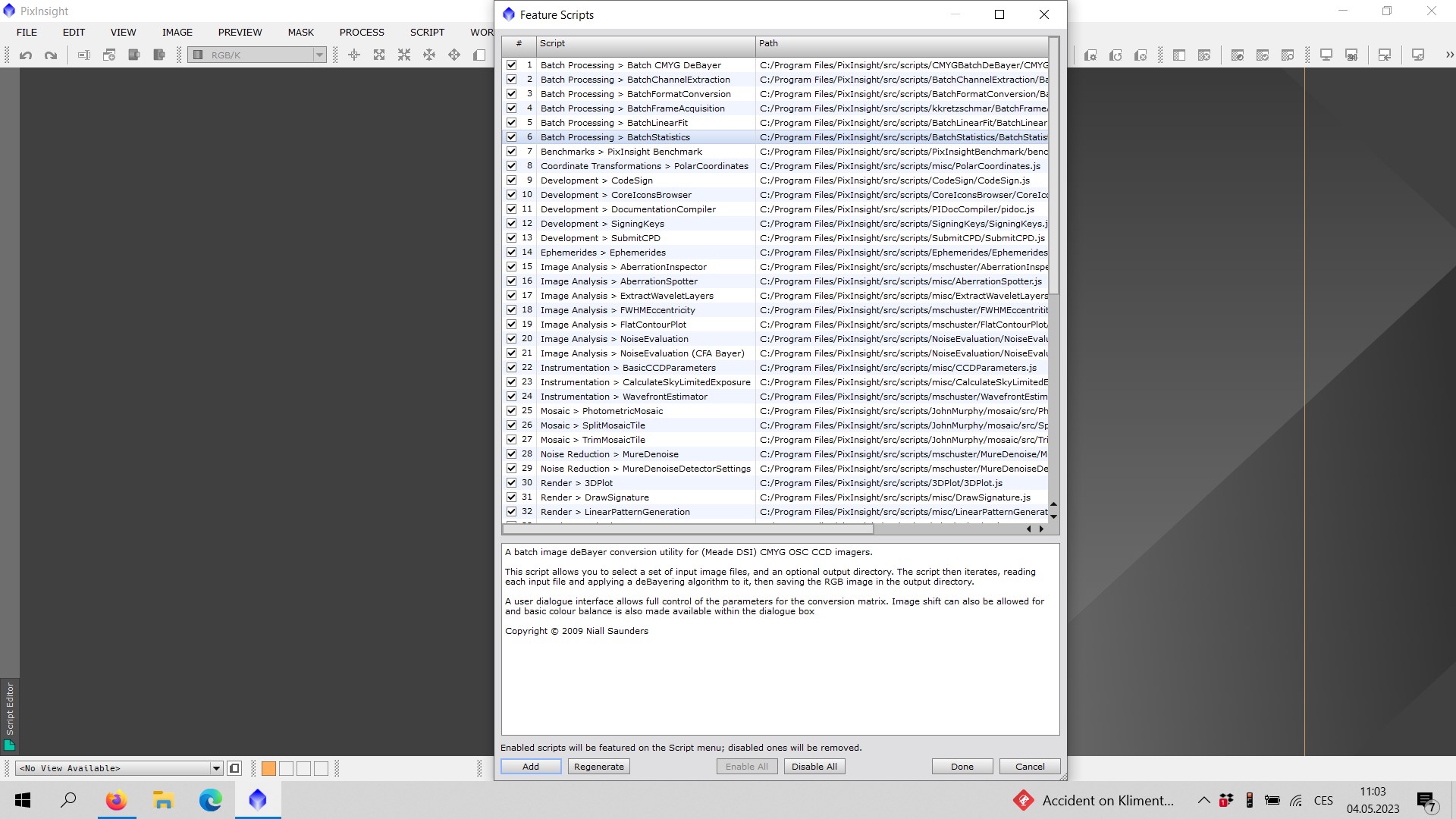
Task: Open Firefox from the taskbar
Action: [116, 800]
